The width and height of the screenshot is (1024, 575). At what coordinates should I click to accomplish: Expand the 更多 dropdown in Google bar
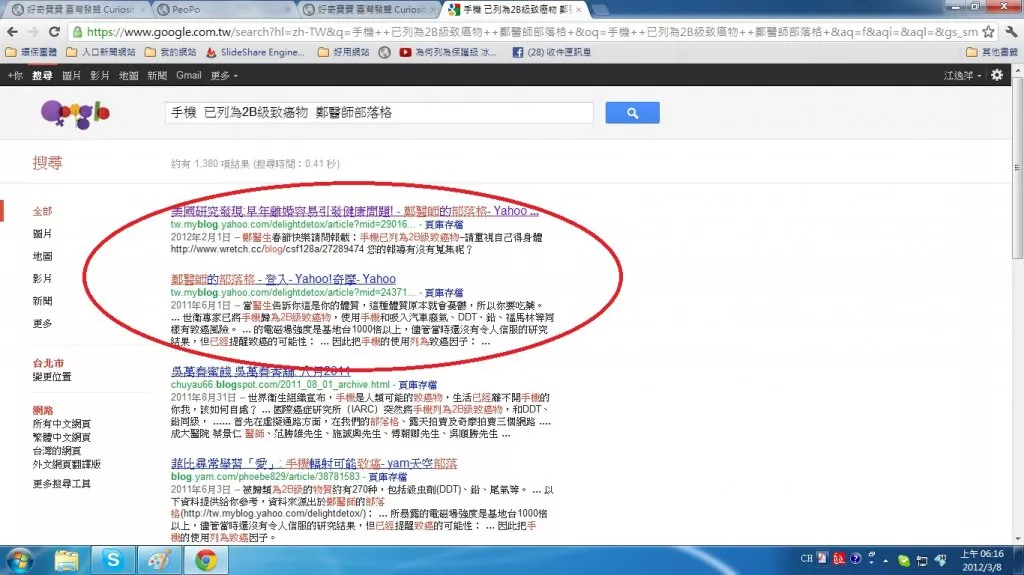(223, 75)
